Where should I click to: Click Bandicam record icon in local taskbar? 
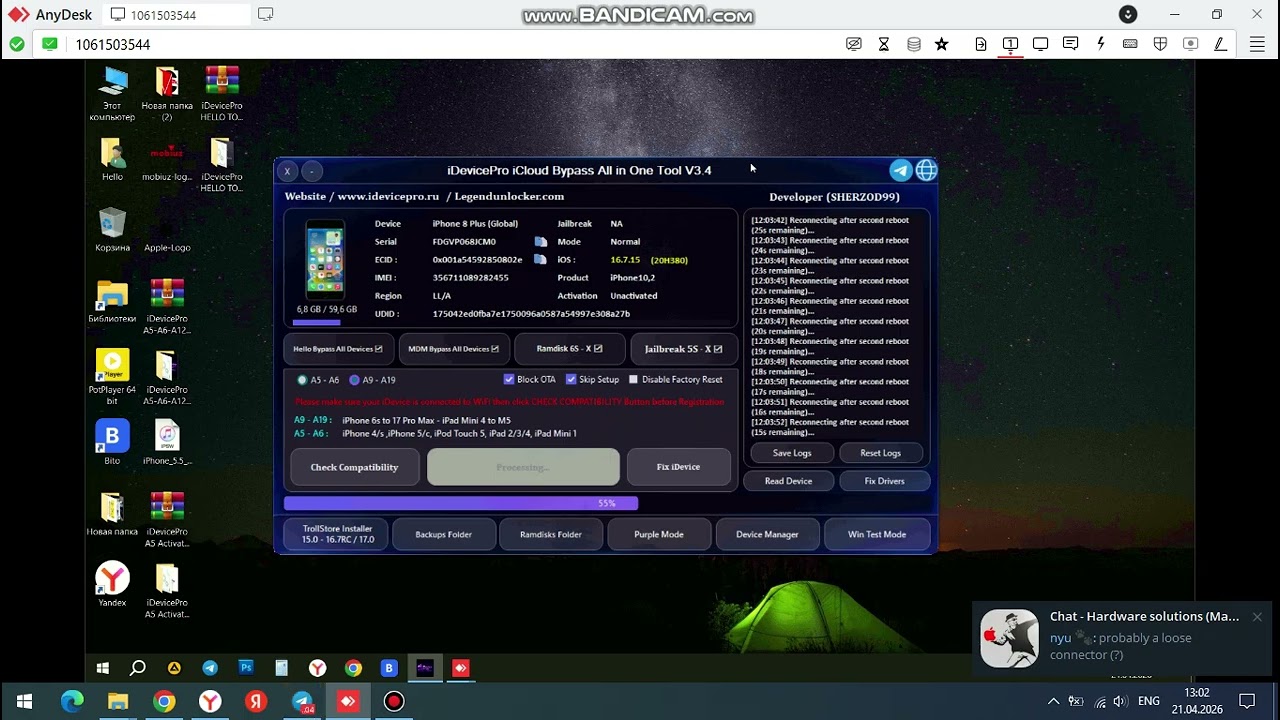point(394,702)
